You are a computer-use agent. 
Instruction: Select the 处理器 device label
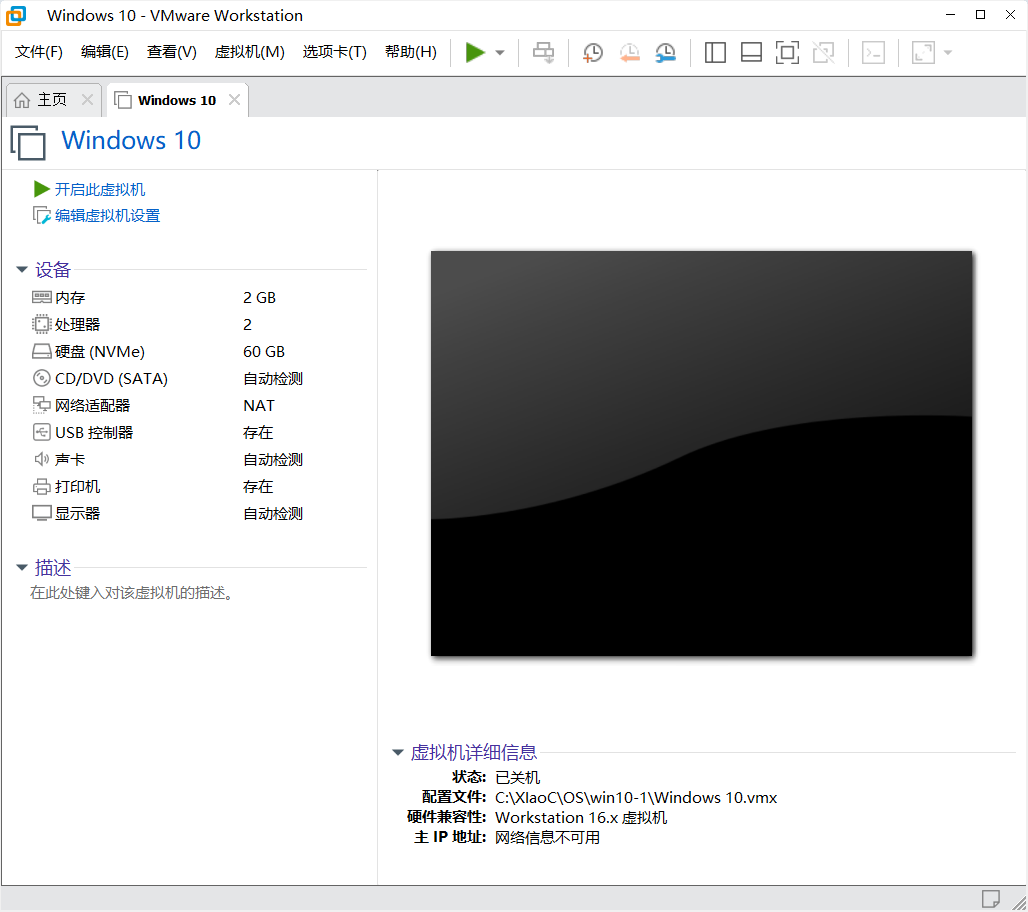[77, 325]
